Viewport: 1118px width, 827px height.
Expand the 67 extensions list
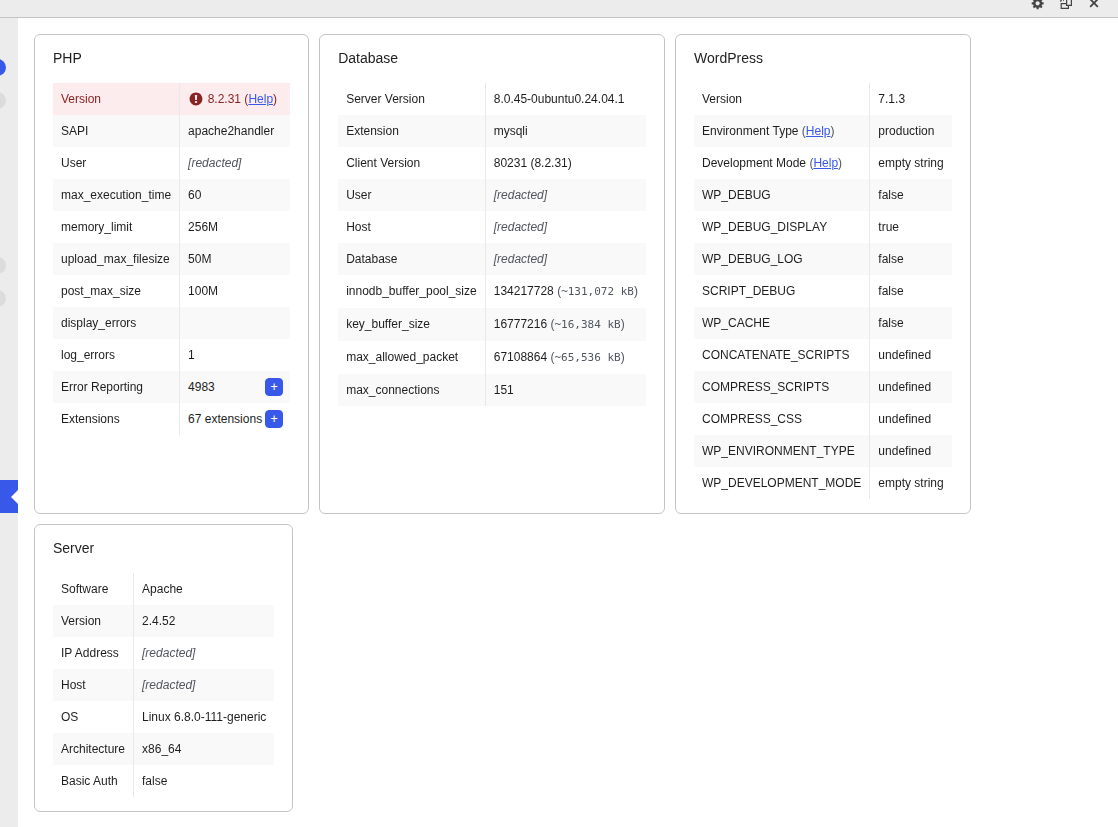pos(274,418)
